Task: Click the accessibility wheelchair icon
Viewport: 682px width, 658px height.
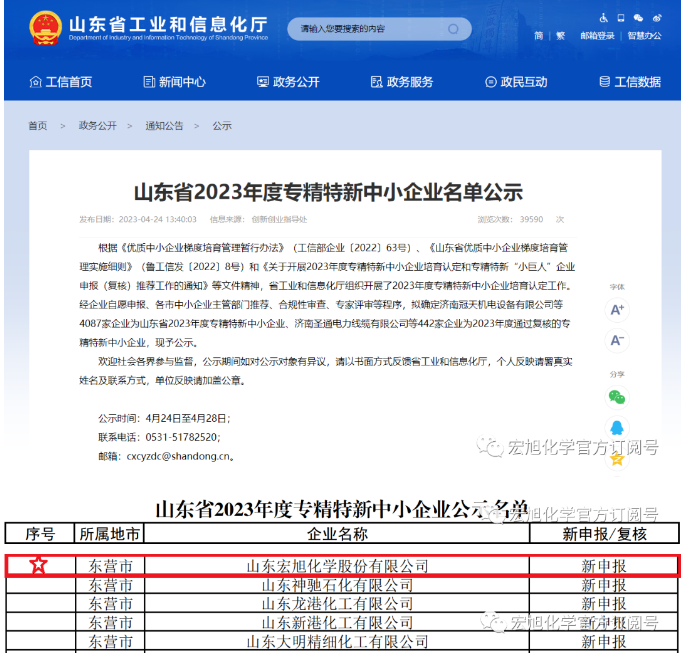Action: tap(603, 18)
